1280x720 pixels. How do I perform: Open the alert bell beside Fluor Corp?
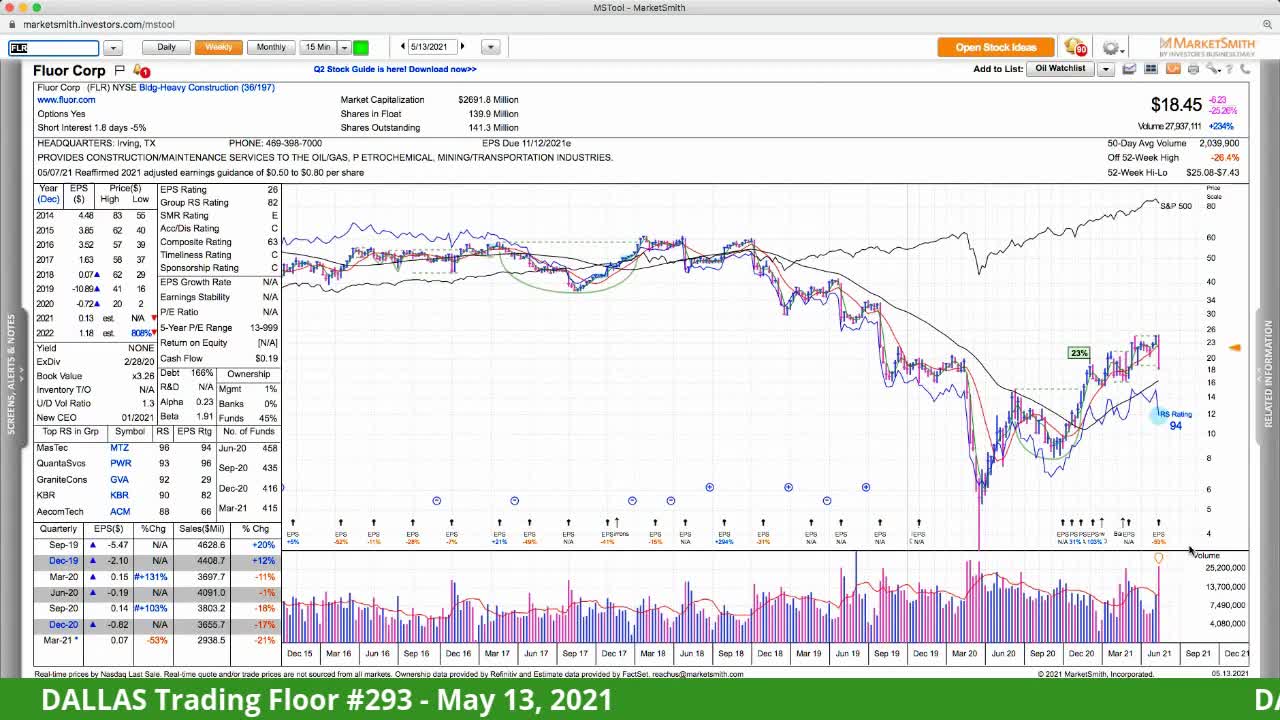click(x=140, y=71)
